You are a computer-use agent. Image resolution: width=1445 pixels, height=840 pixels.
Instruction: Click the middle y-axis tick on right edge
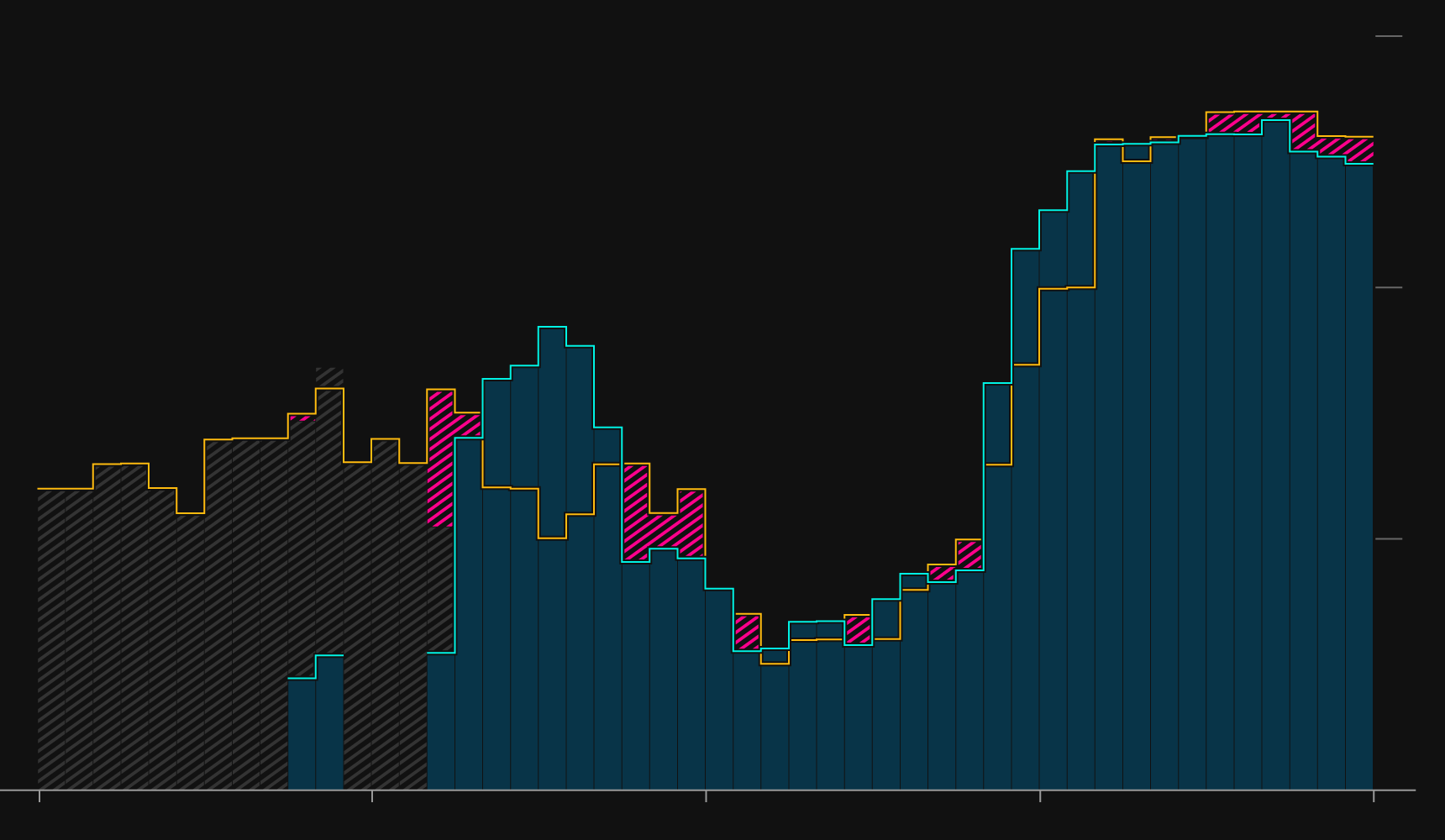(1388, 287)
